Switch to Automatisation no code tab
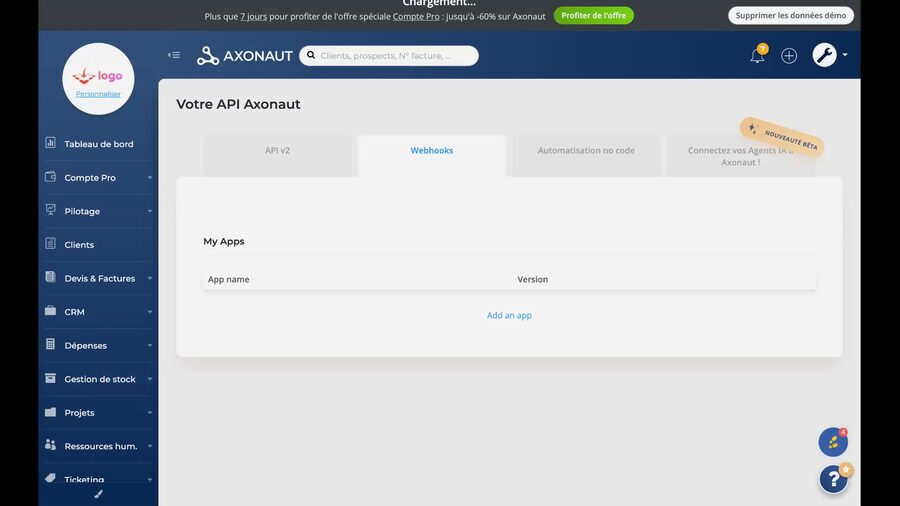This screenshot has width=900, height=506. 586,155
